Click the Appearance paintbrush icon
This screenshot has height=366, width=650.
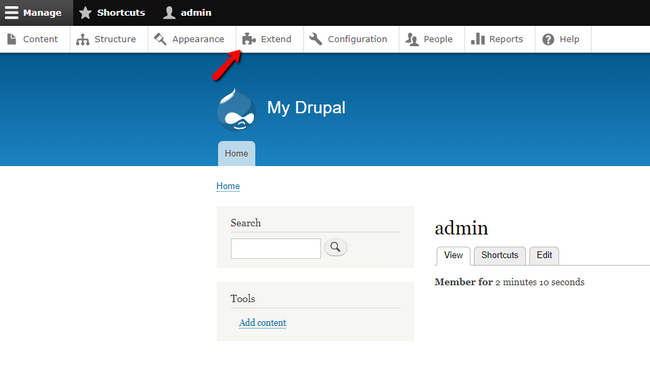(x=160, y=39)
